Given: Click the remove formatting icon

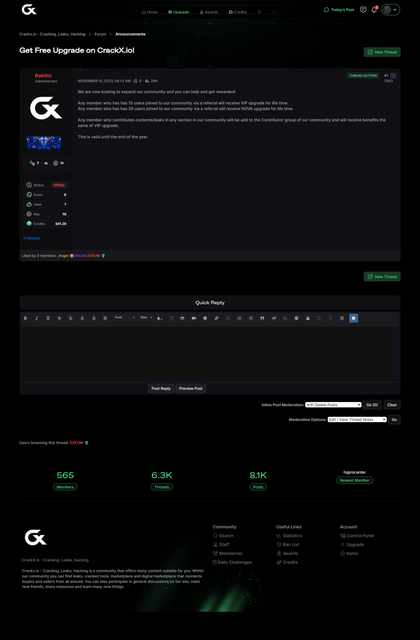Looking at the screenshot, I should pyautogui.click(x=171, y=318).
